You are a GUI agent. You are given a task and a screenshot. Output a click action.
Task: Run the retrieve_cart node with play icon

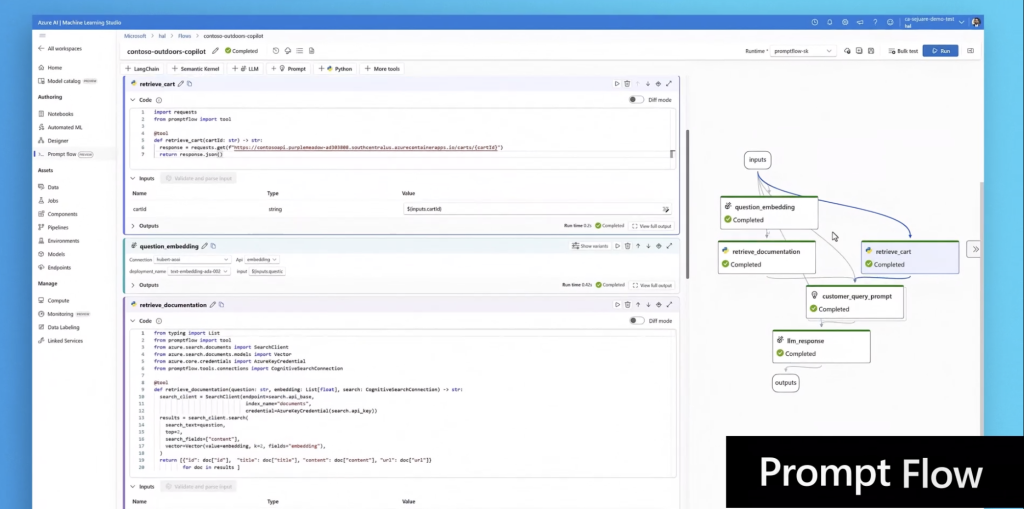[x=616, y=84]
